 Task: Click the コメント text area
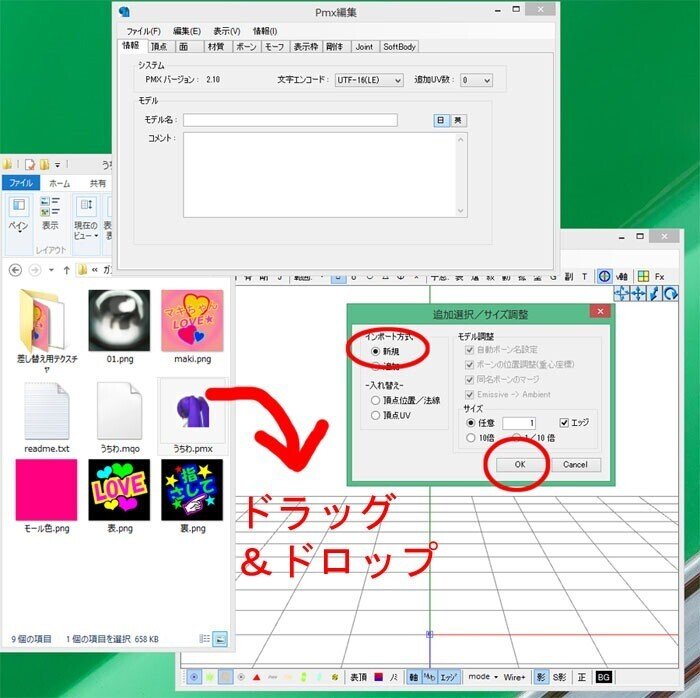[325, 175]
